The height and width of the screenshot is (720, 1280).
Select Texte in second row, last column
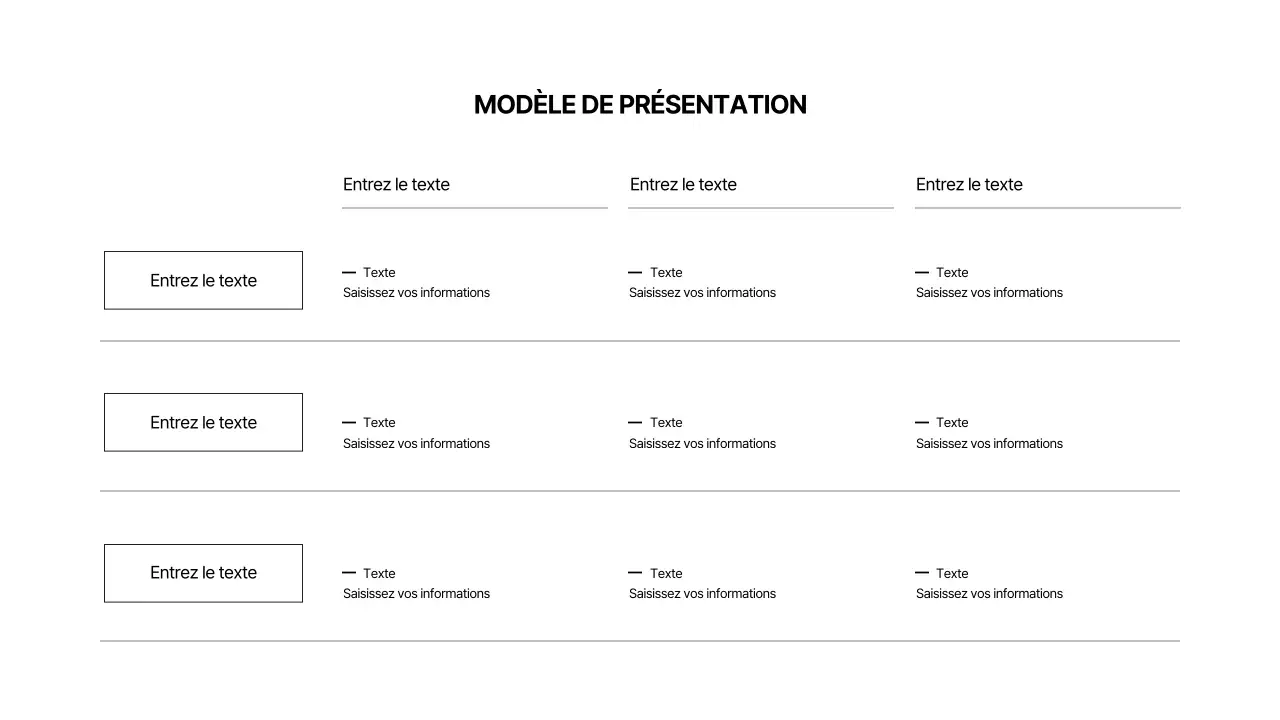click(952, 423)
